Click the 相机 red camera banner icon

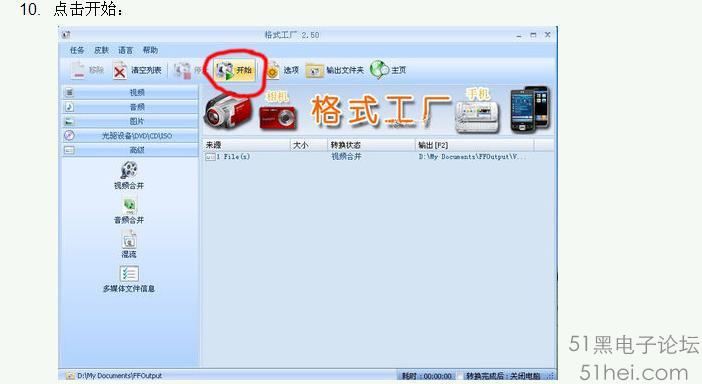[278, 117]
